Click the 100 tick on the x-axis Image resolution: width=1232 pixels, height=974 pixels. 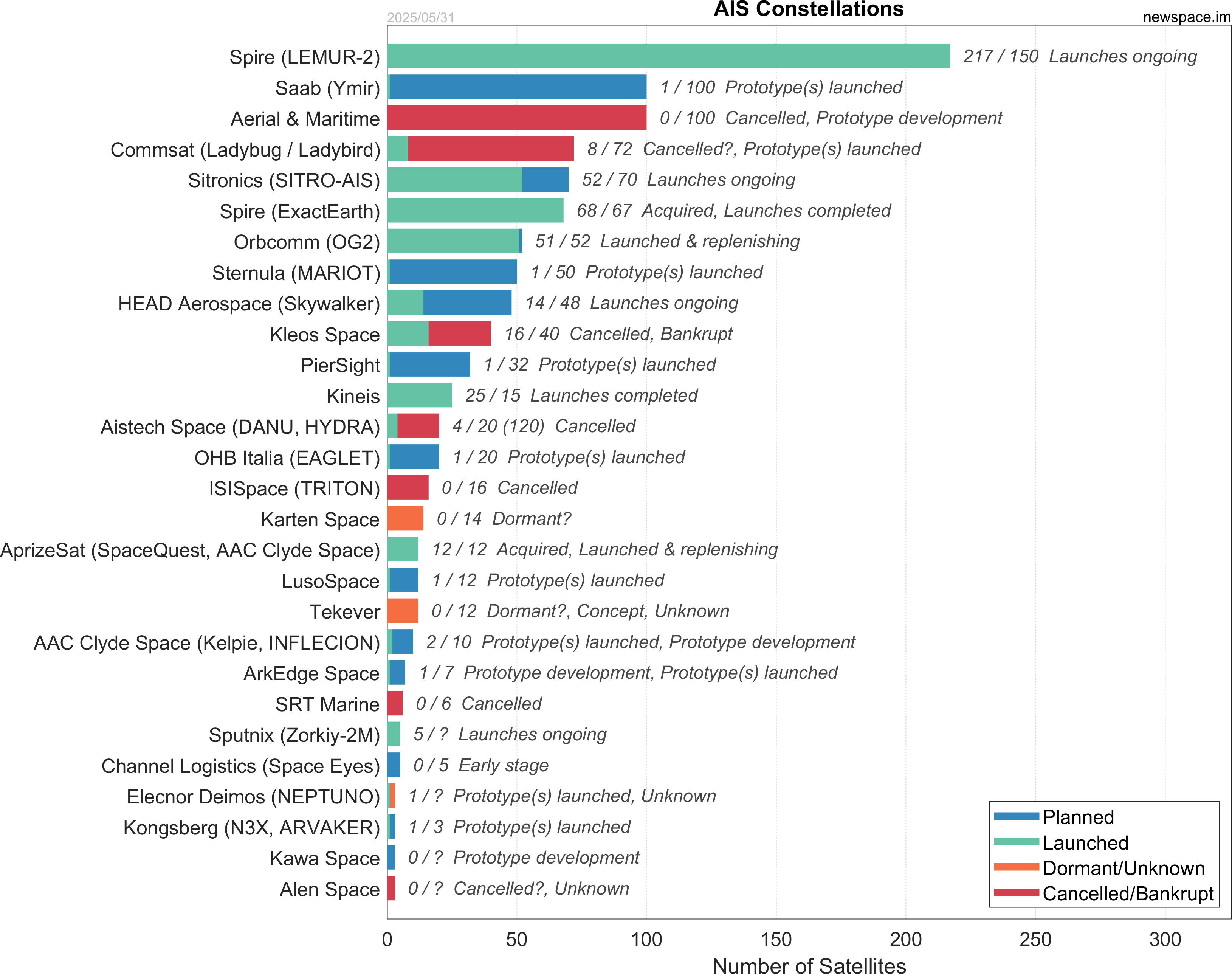[646, 938]
